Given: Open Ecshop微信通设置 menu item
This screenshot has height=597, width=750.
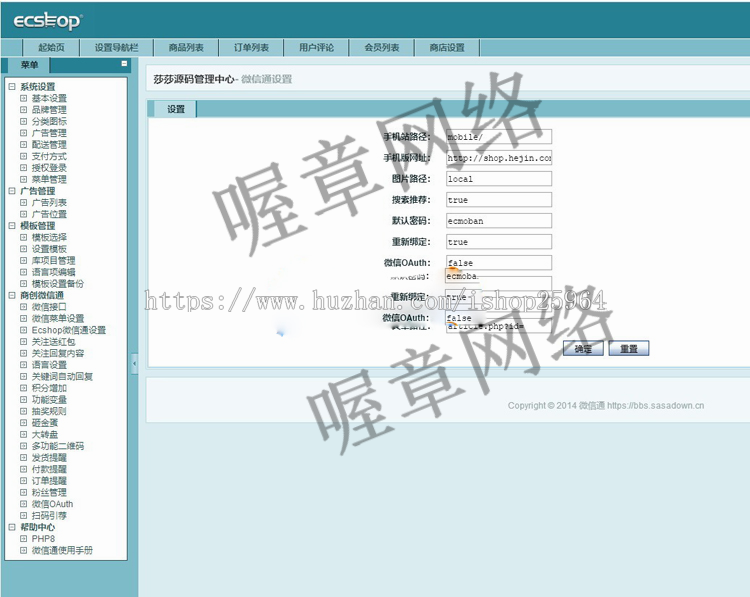Looking at the screenshot, I should tap(68, 330).
